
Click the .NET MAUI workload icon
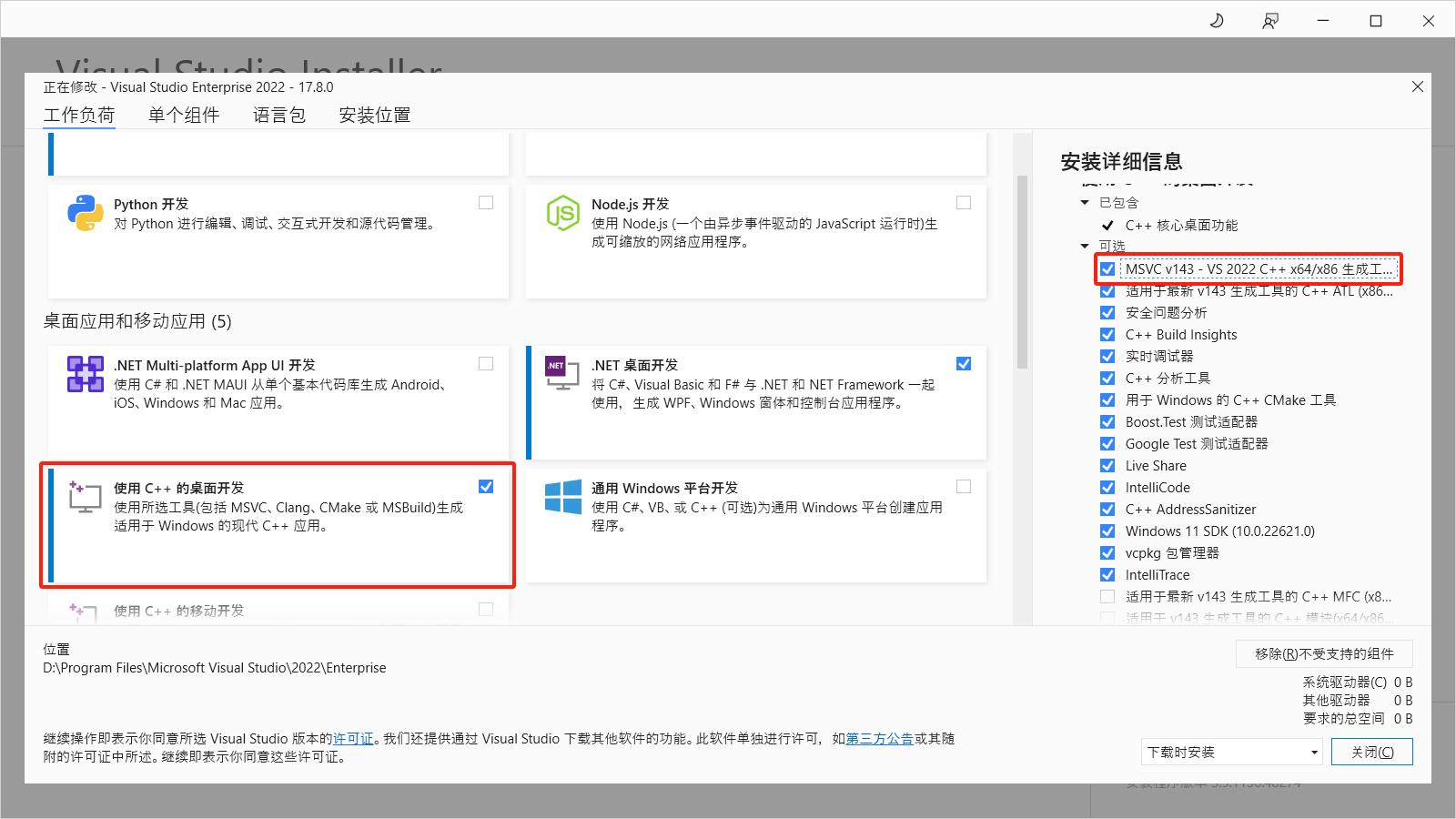pos(86,374)
